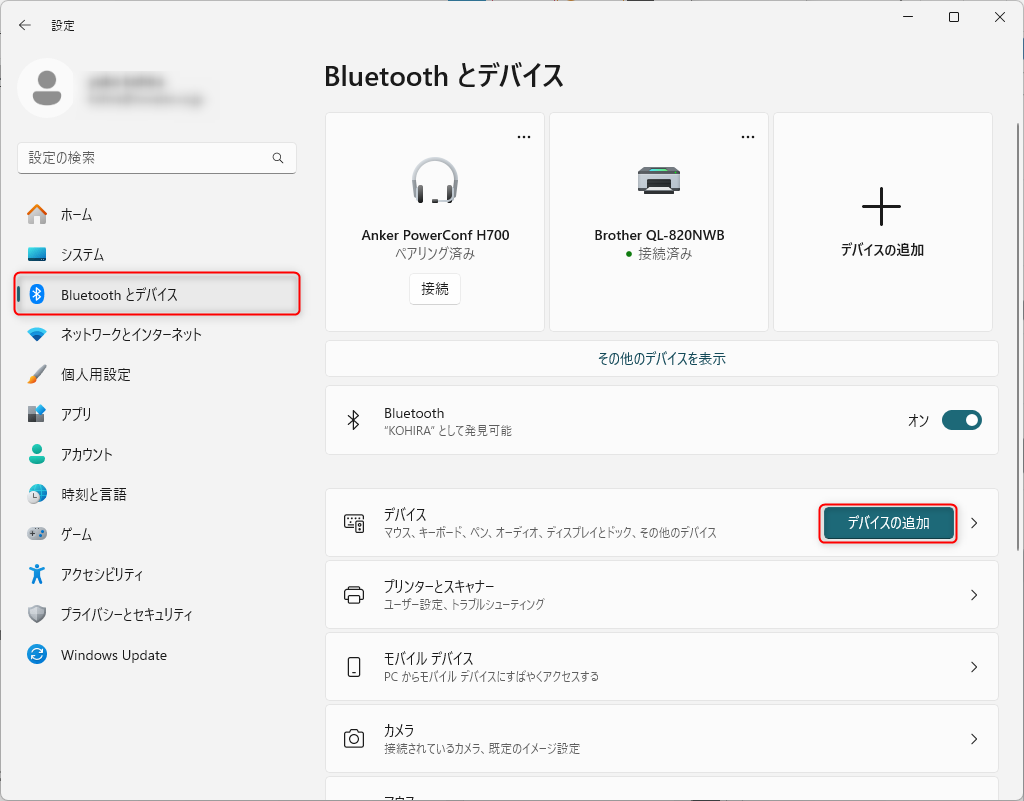Click the Windows Update refresh icon
1024x801 pixels.
[37, 654]
